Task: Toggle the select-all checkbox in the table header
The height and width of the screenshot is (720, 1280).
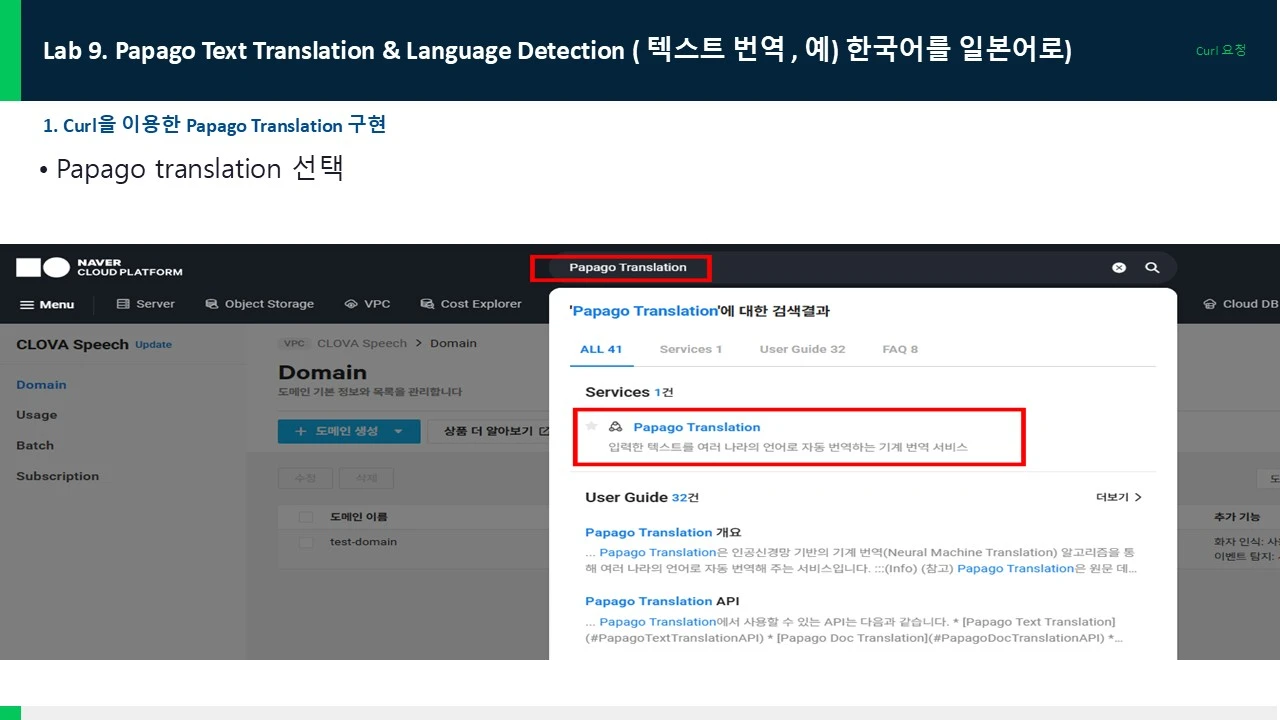Action: click(x=306, y=517)
